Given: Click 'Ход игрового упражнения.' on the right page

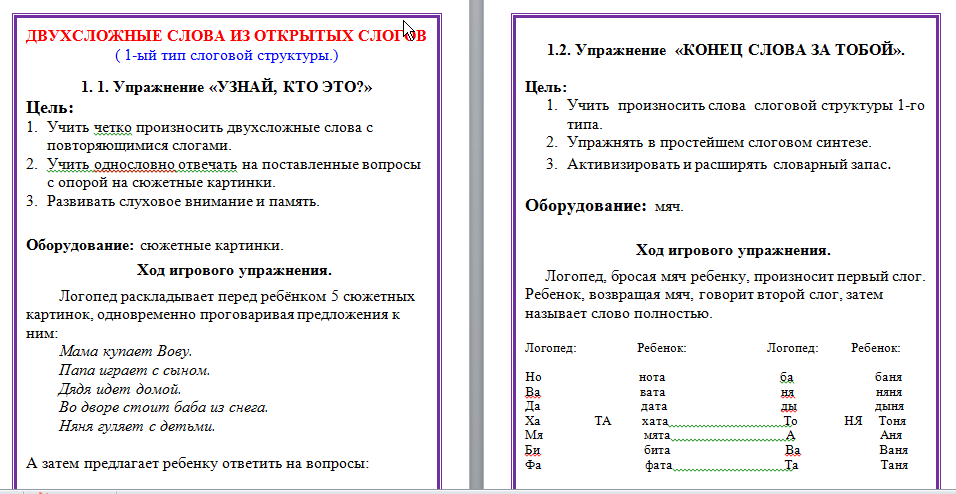Looking at the screenshot, I should 733,250.
